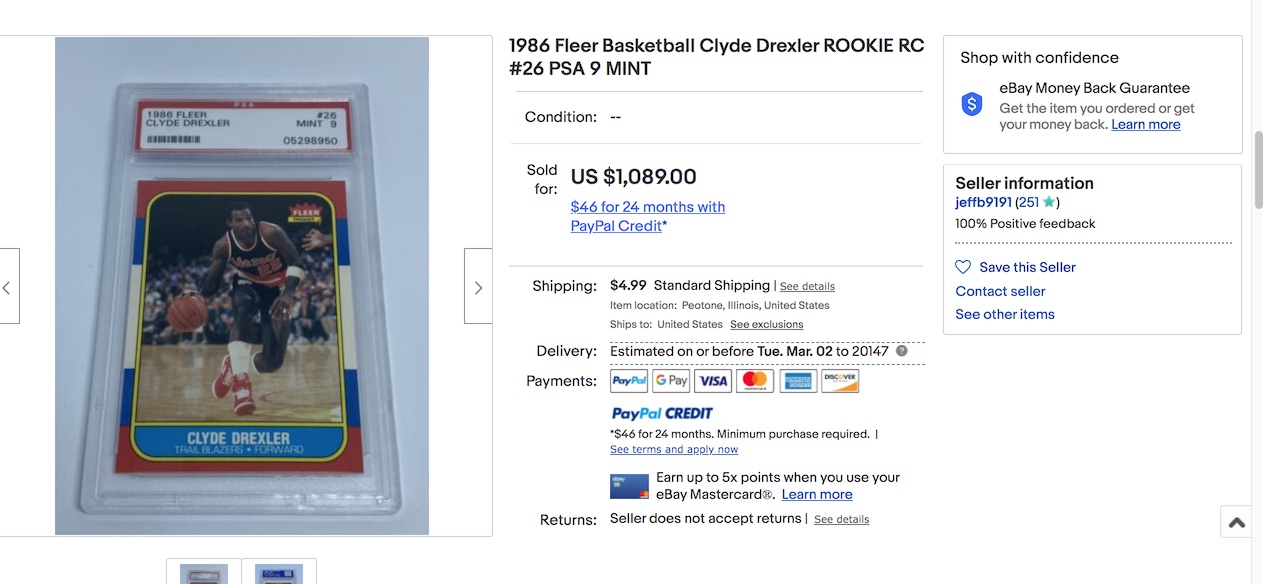Viewport: 1263px width, 584px height.
Task: Open the Money Back Guarantee Learn more link
Action: click(x=1145, y=125)
